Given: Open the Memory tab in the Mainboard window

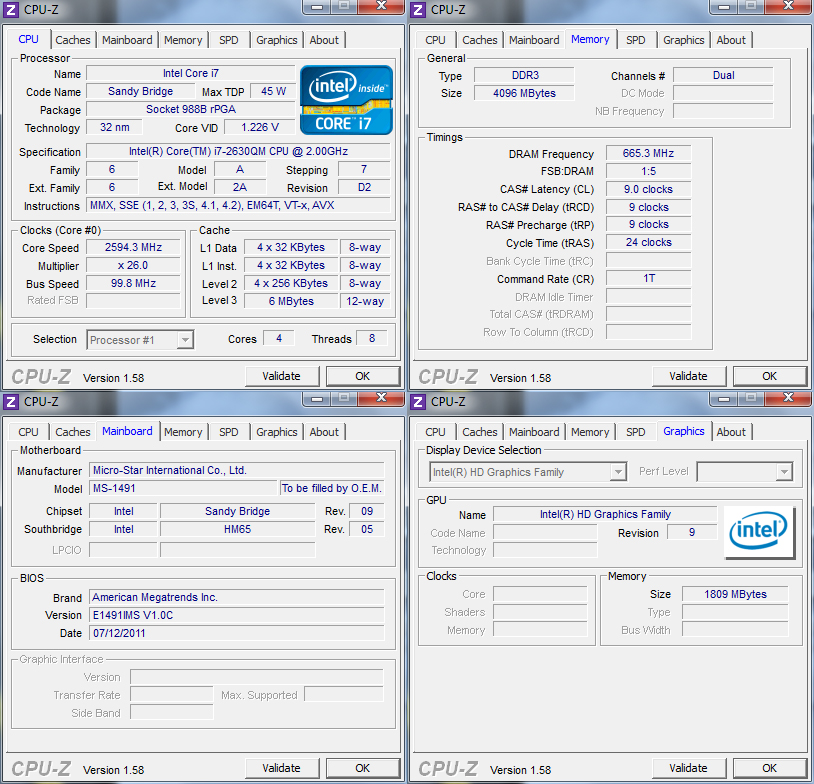Looking at the screenshot, I should pyautogui.click(x=183, y=432).
